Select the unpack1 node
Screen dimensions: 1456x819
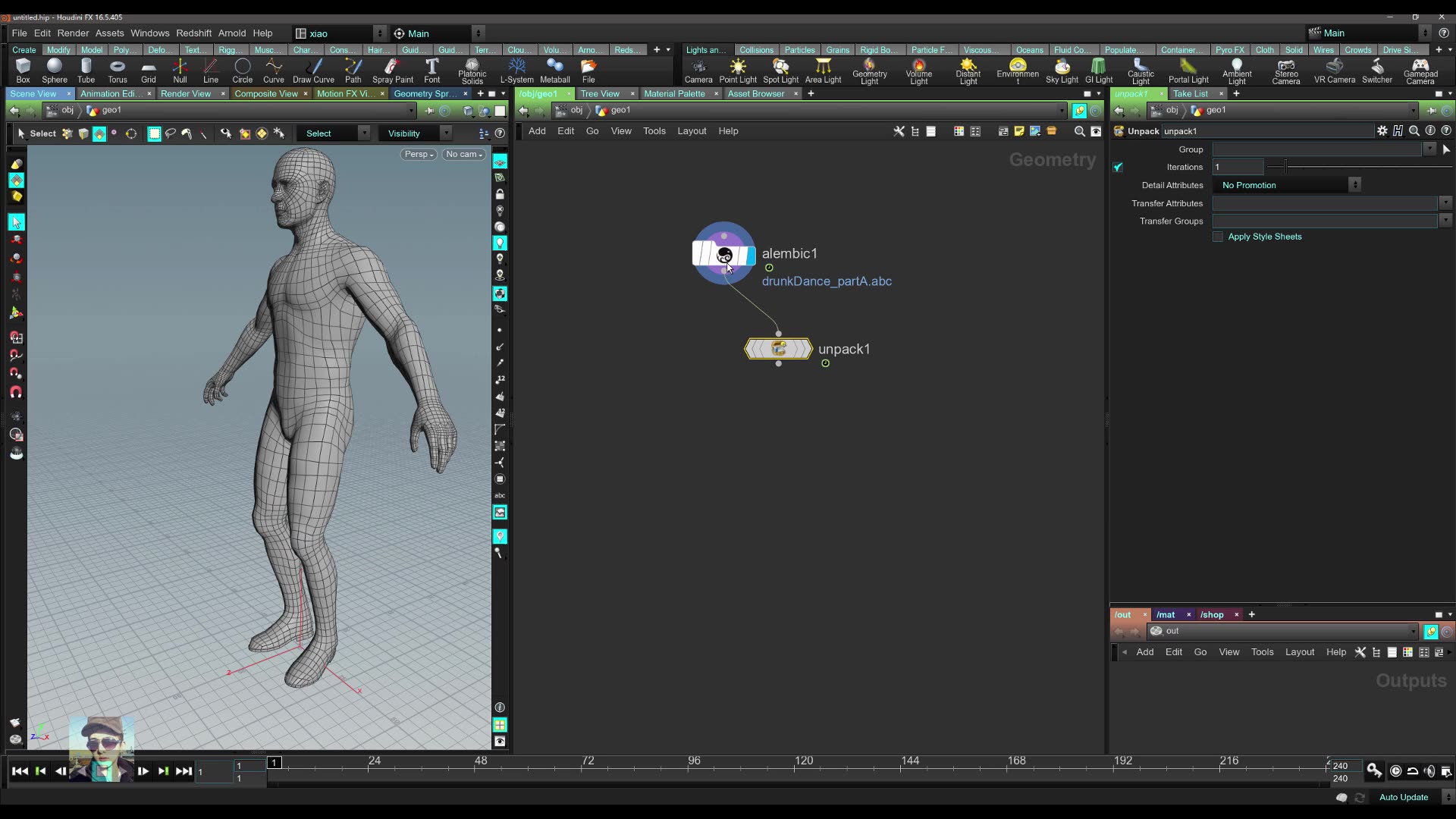[x=778, y=349]
